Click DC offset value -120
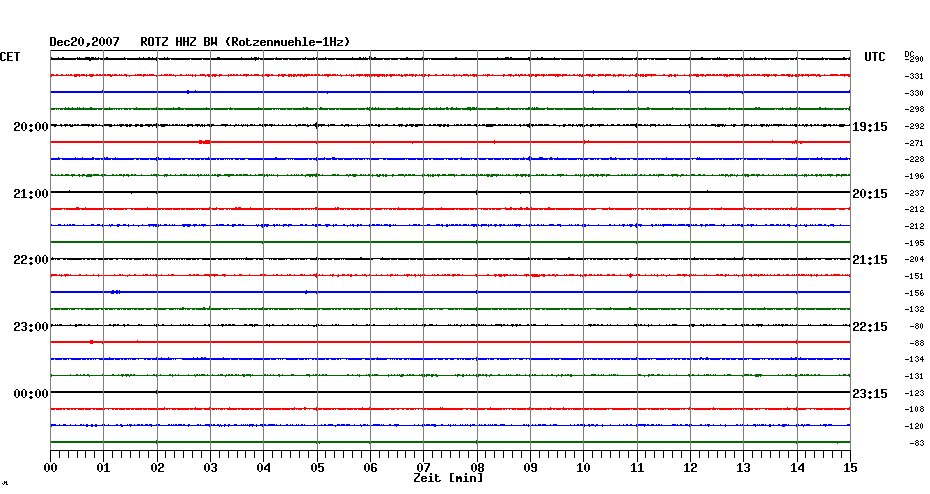The image size is (930, 494). [914, 426]
